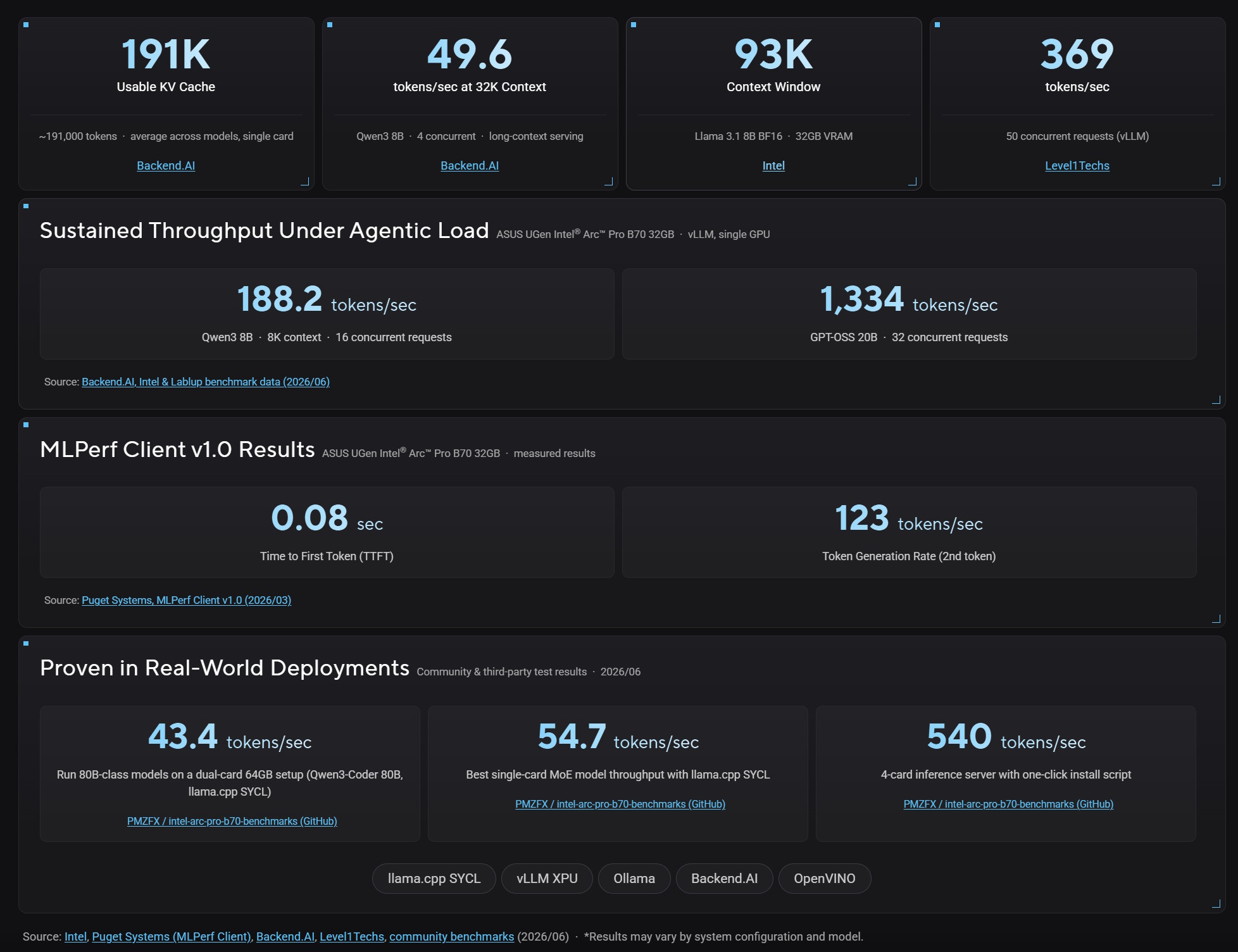
Task: Select the llama.cpp SYCL pill
Action: (x=434, y=879)
